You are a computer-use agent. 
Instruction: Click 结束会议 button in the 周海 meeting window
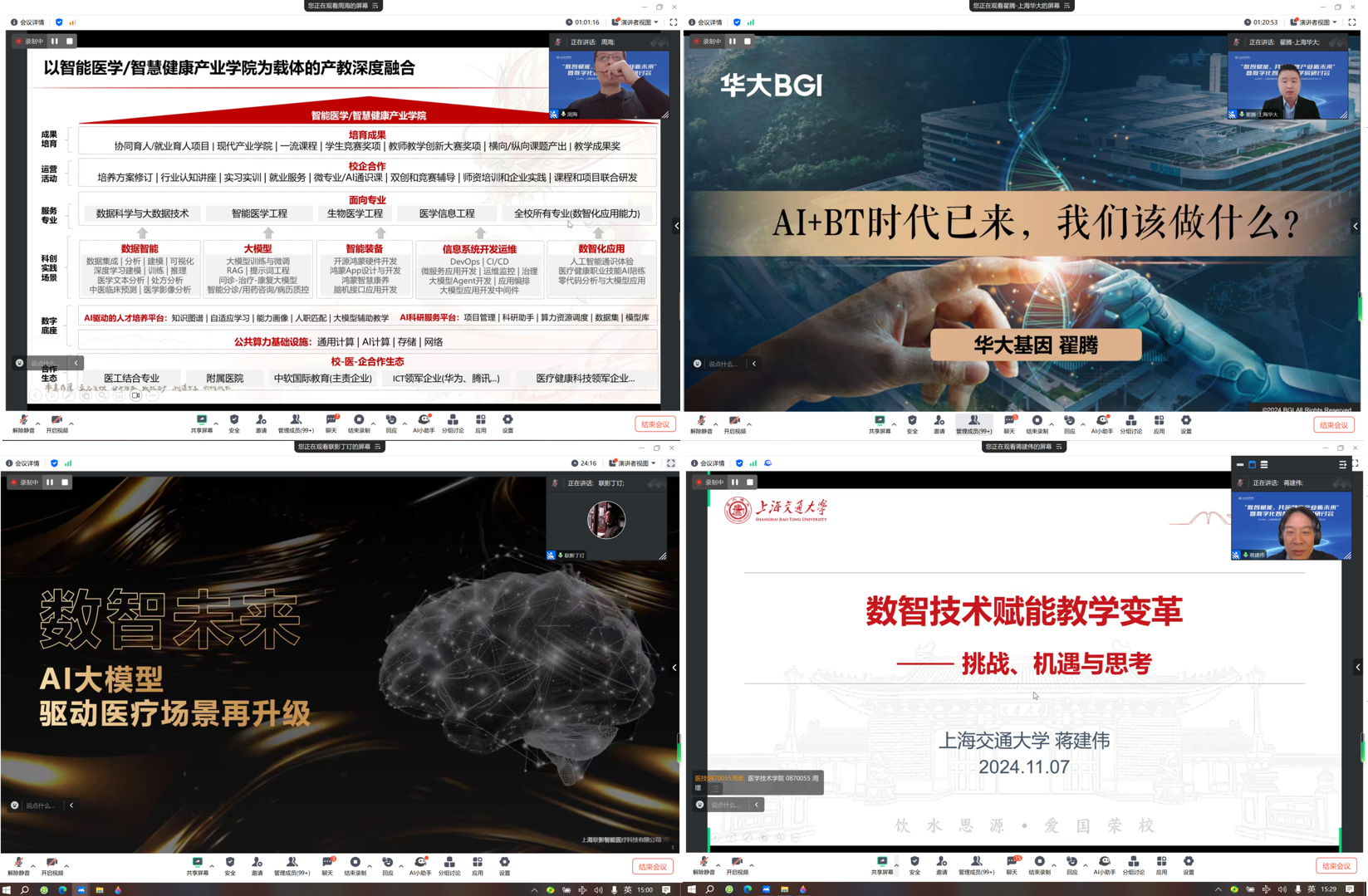tap(655, 424)
